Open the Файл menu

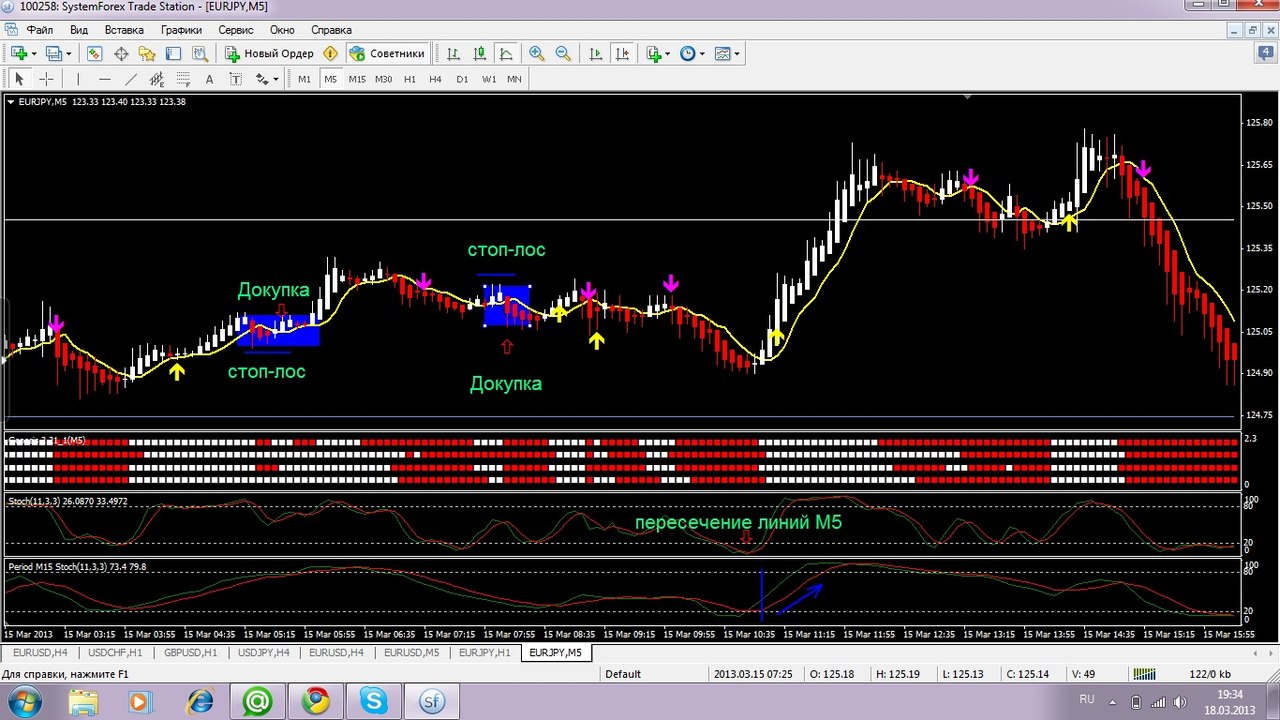click(40, 30)
